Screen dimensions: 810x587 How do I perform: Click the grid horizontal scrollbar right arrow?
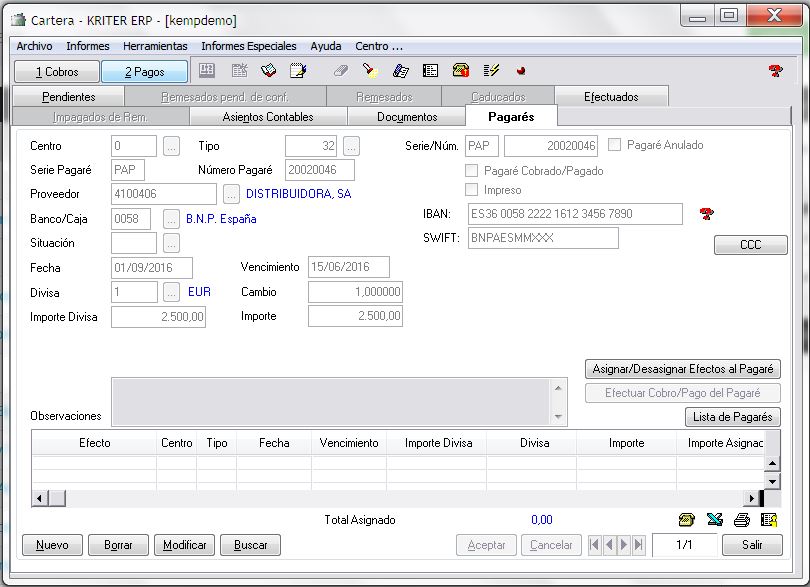752,499
